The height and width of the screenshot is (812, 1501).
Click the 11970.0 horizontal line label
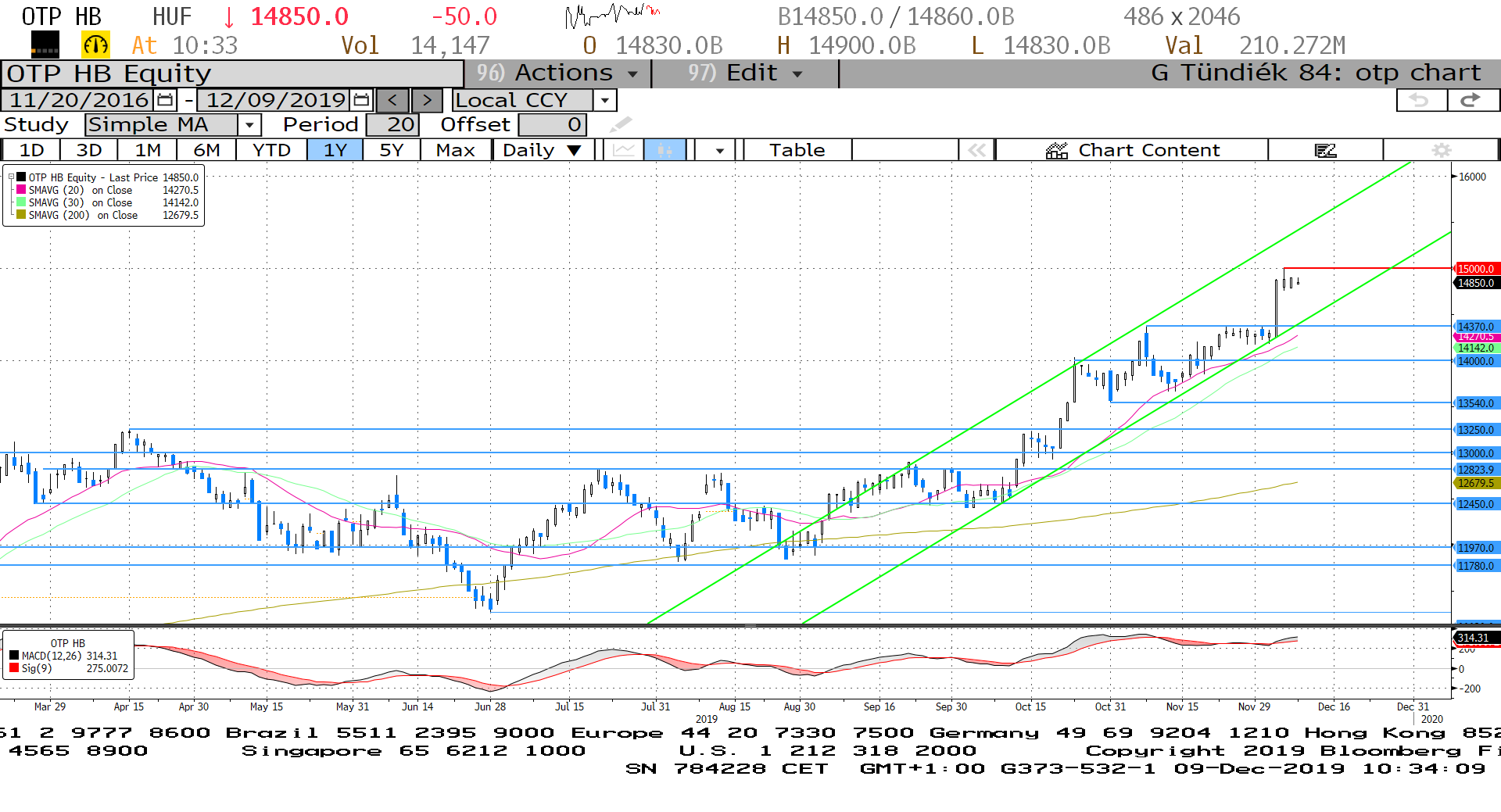pyautogui.click(x=1476, y=548)
